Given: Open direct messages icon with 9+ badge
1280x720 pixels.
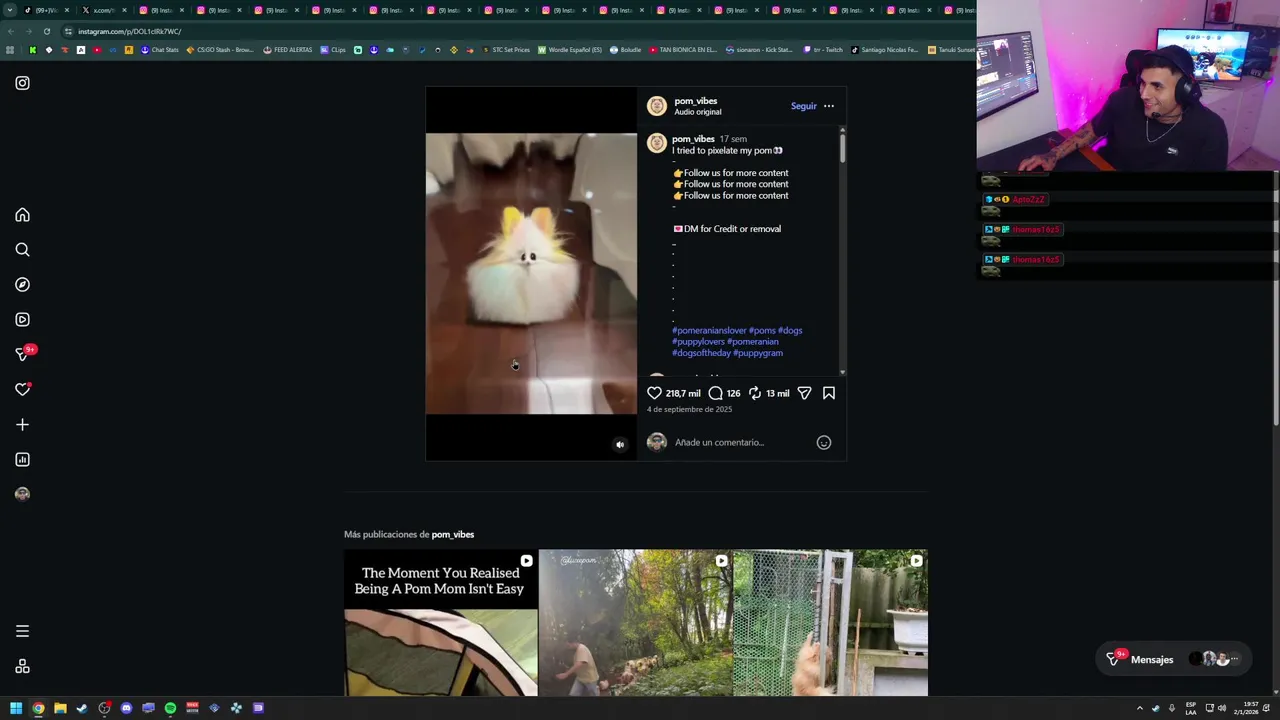Looking at the screenshot, I should point(22,354).
